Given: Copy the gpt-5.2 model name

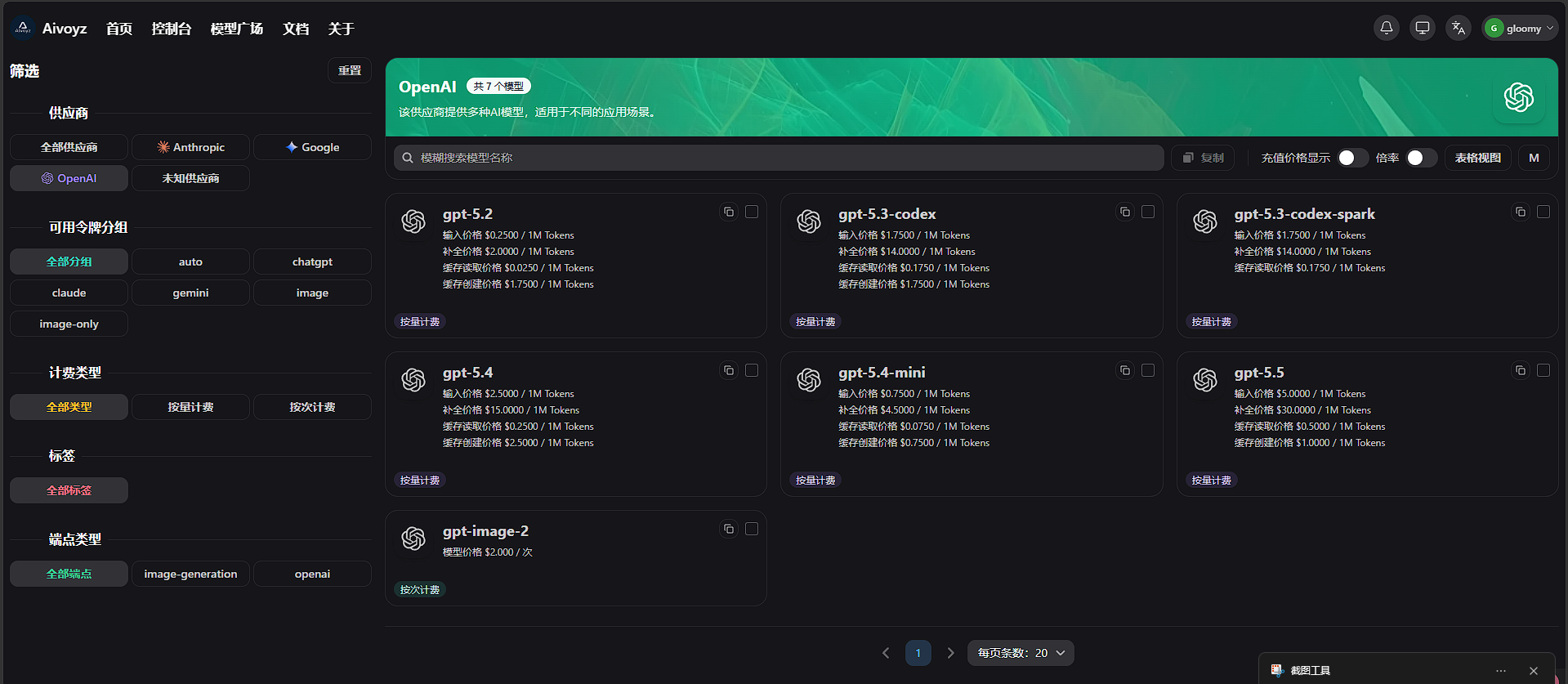Looking at the screenshot, I should 729,212.
